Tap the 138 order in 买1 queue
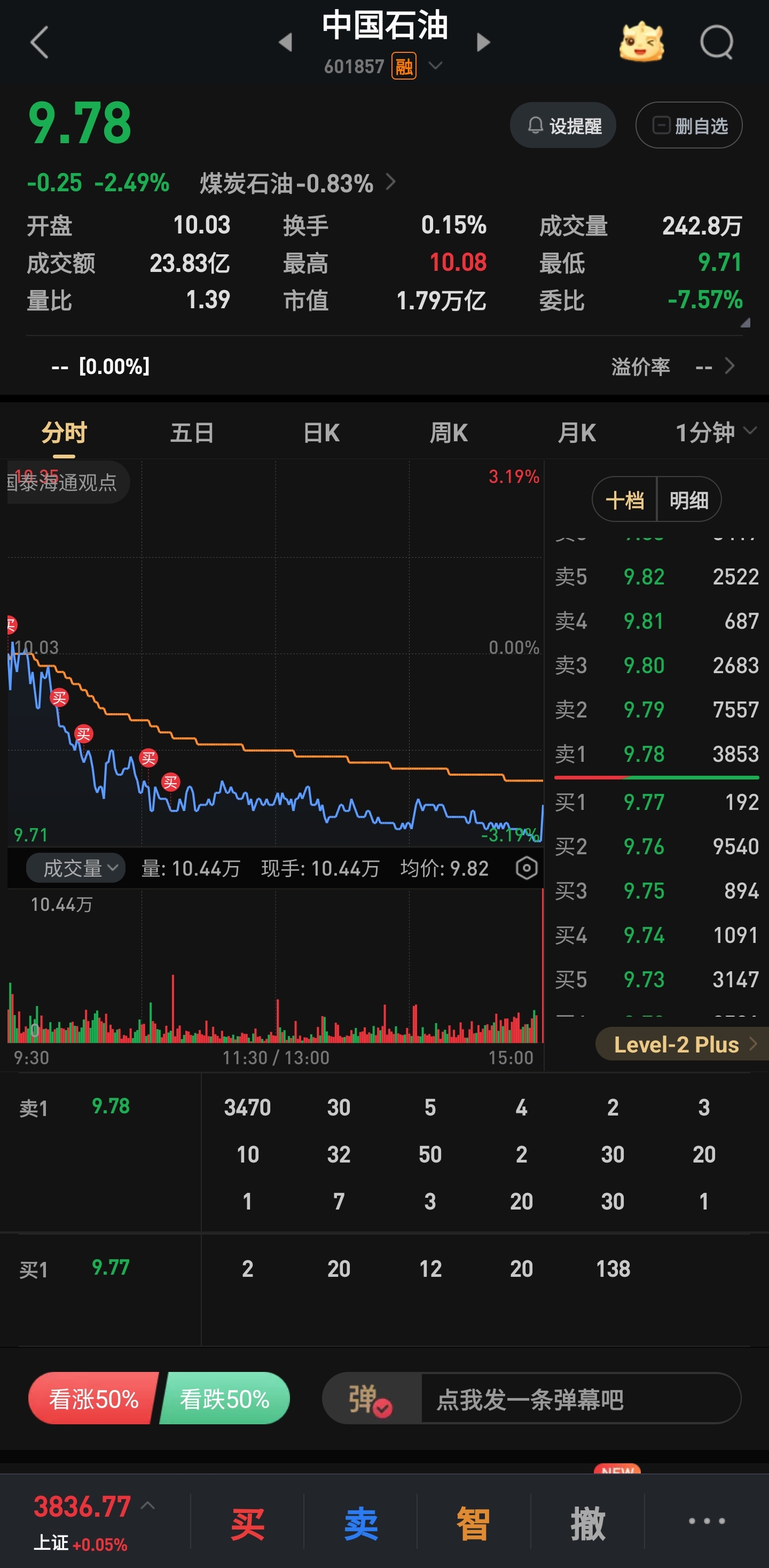Image resolution: width=769 pixels, height=1568 pixels. (x=613, y=1268)
